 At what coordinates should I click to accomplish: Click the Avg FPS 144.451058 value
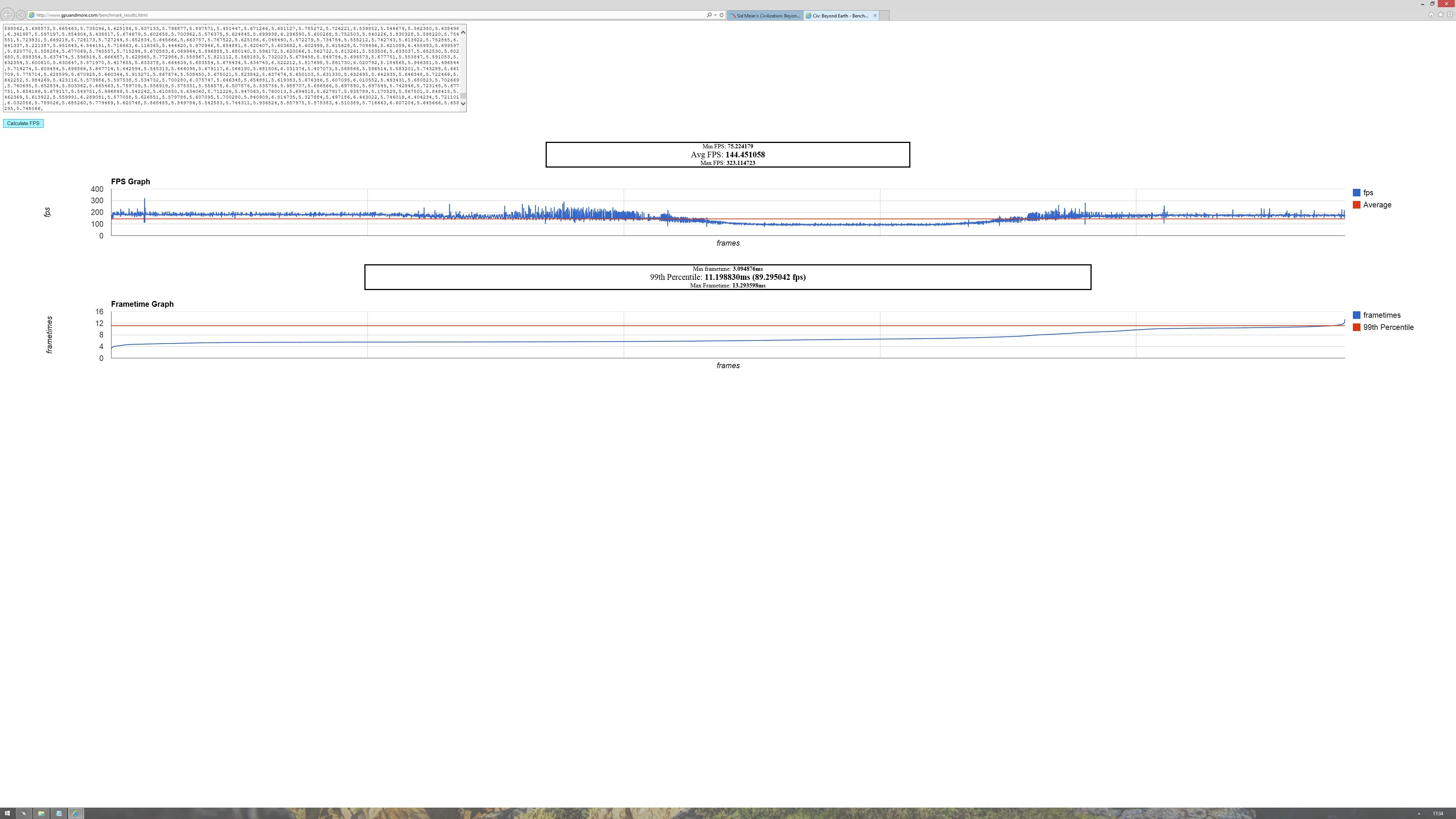point(745,154)
